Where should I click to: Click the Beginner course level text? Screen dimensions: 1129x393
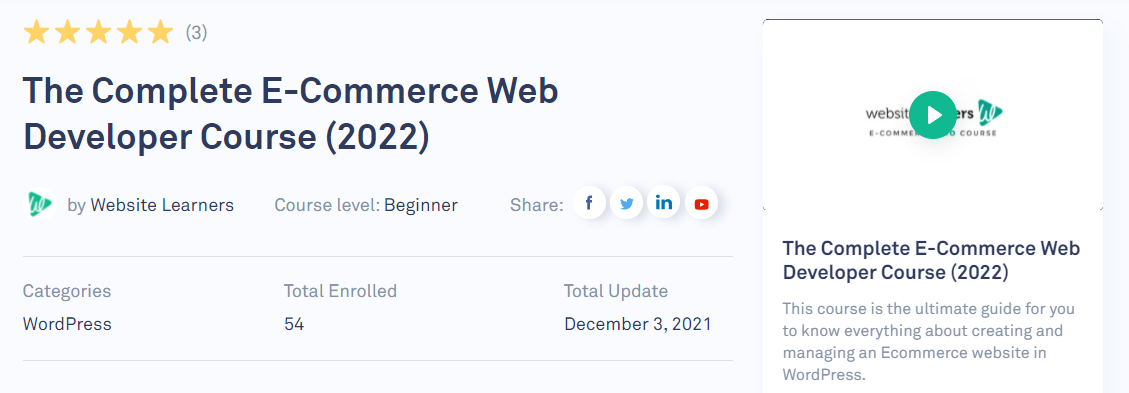(420, 205)
